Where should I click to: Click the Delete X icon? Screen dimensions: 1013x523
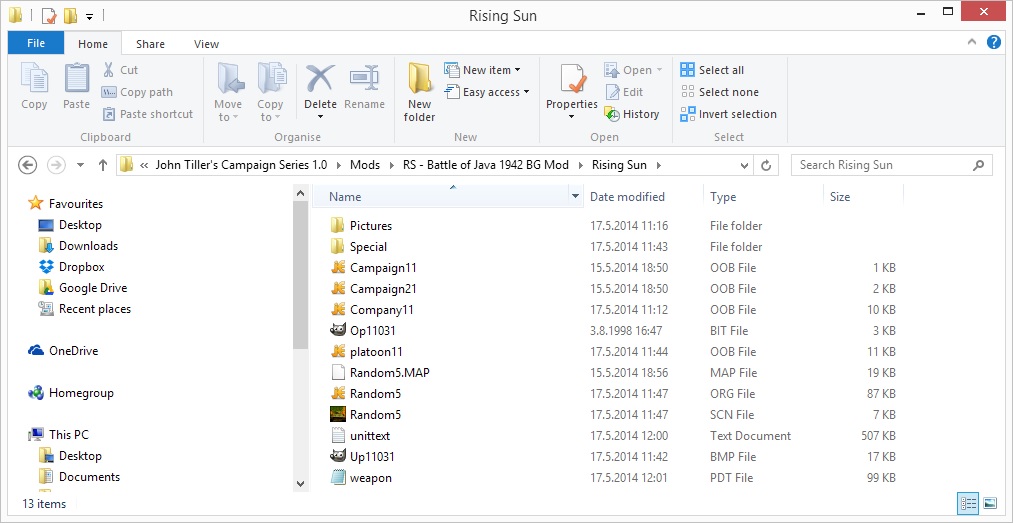pyautogui.click(x=320, y=78)
